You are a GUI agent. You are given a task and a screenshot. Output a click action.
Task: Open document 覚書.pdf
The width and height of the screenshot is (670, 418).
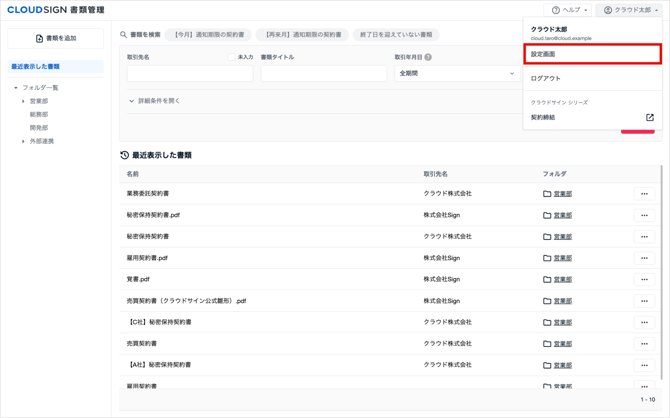click(138, 280)
